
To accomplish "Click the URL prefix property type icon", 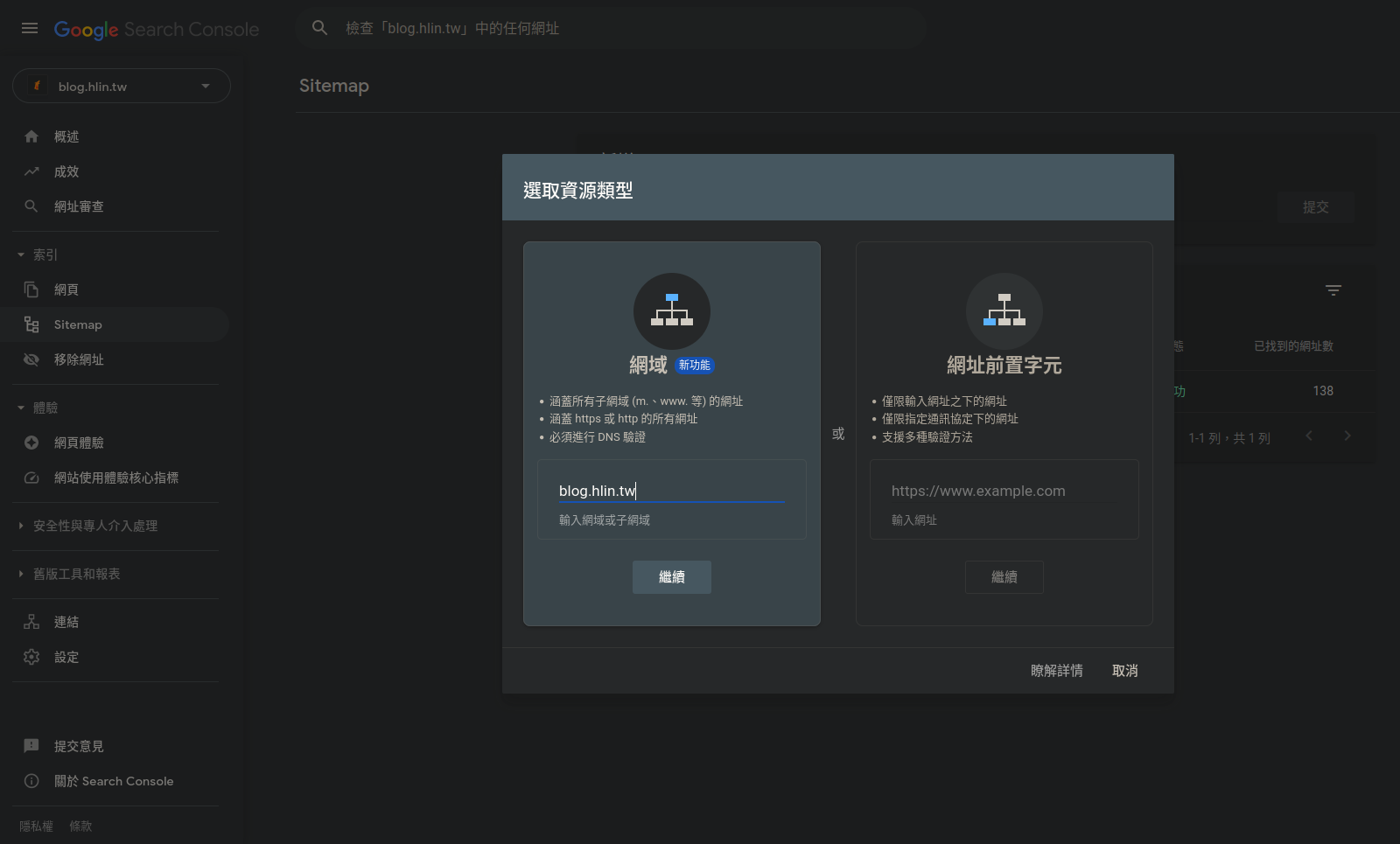I will (1004, 311).
